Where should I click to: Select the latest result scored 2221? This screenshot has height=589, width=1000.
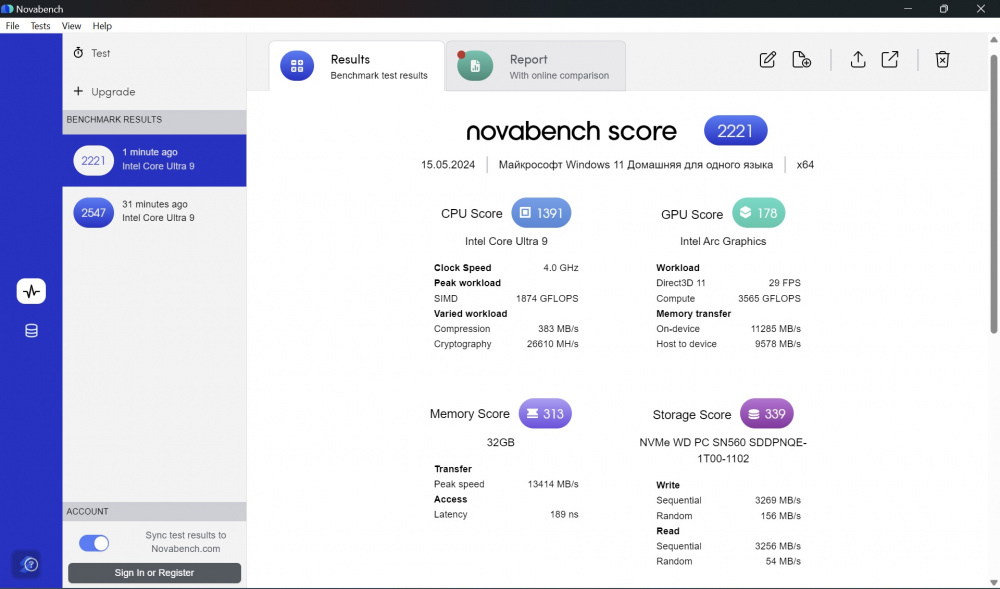154,159
